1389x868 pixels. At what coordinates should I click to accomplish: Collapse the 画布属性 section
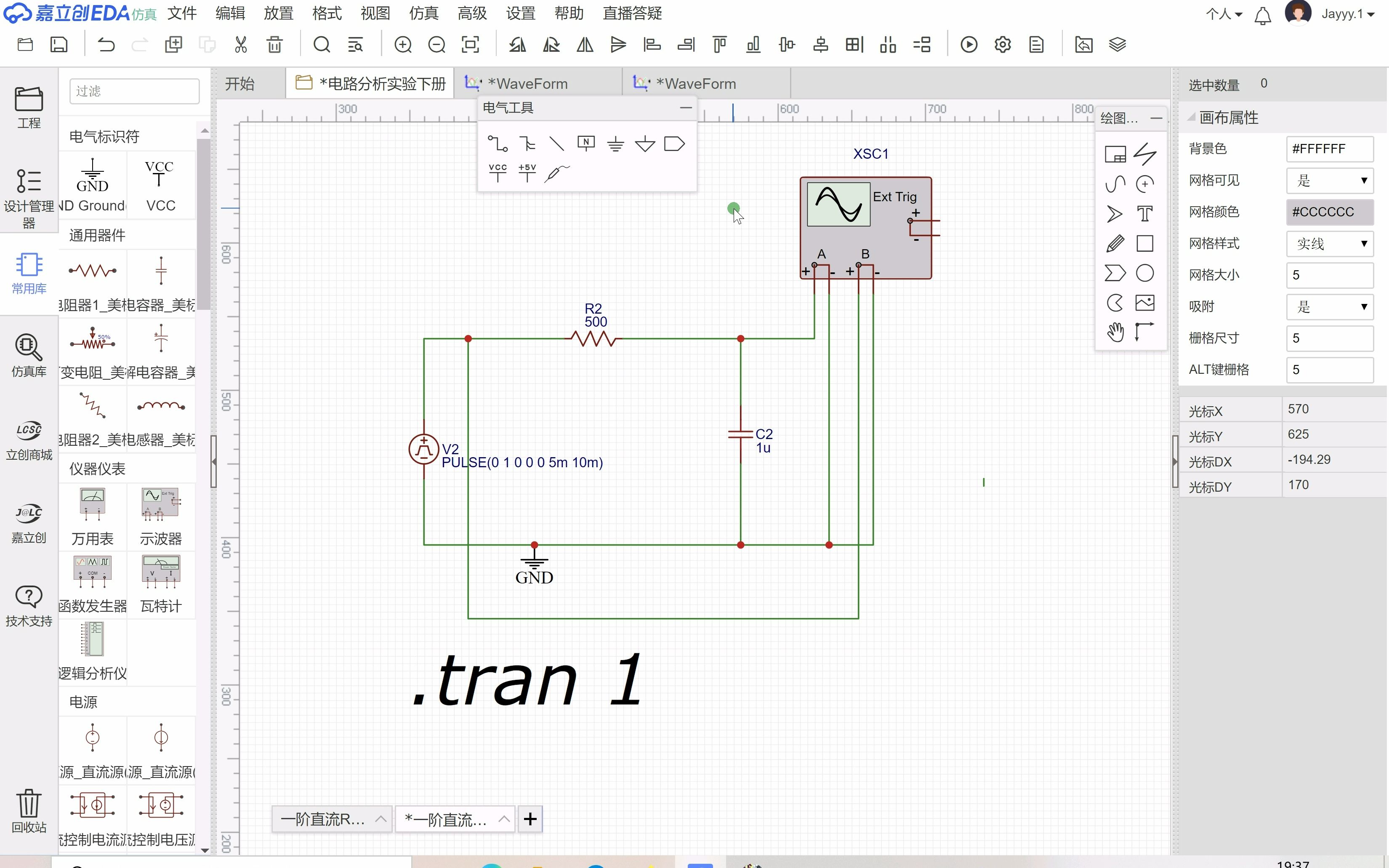[x=1192, y=117]
